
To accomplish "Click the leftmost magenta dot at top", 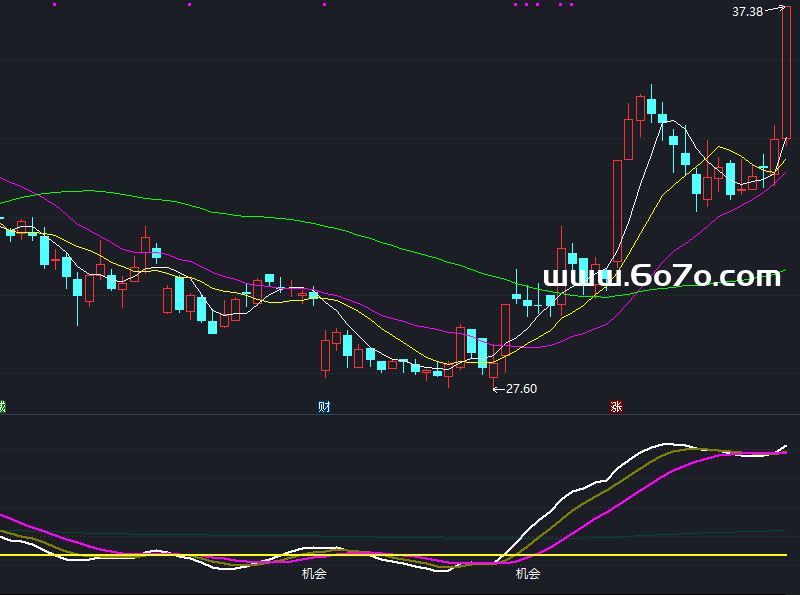I will (54, 4).
